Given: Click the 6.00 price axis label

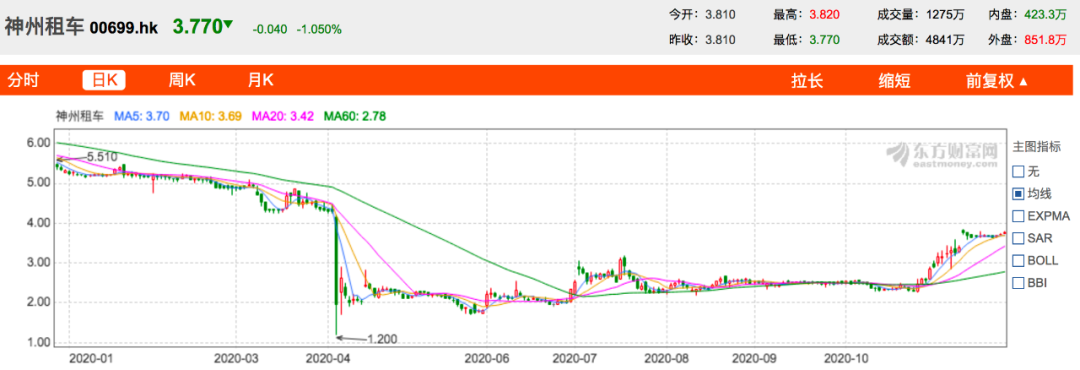Looking at the screenshot, I should 39,143.
